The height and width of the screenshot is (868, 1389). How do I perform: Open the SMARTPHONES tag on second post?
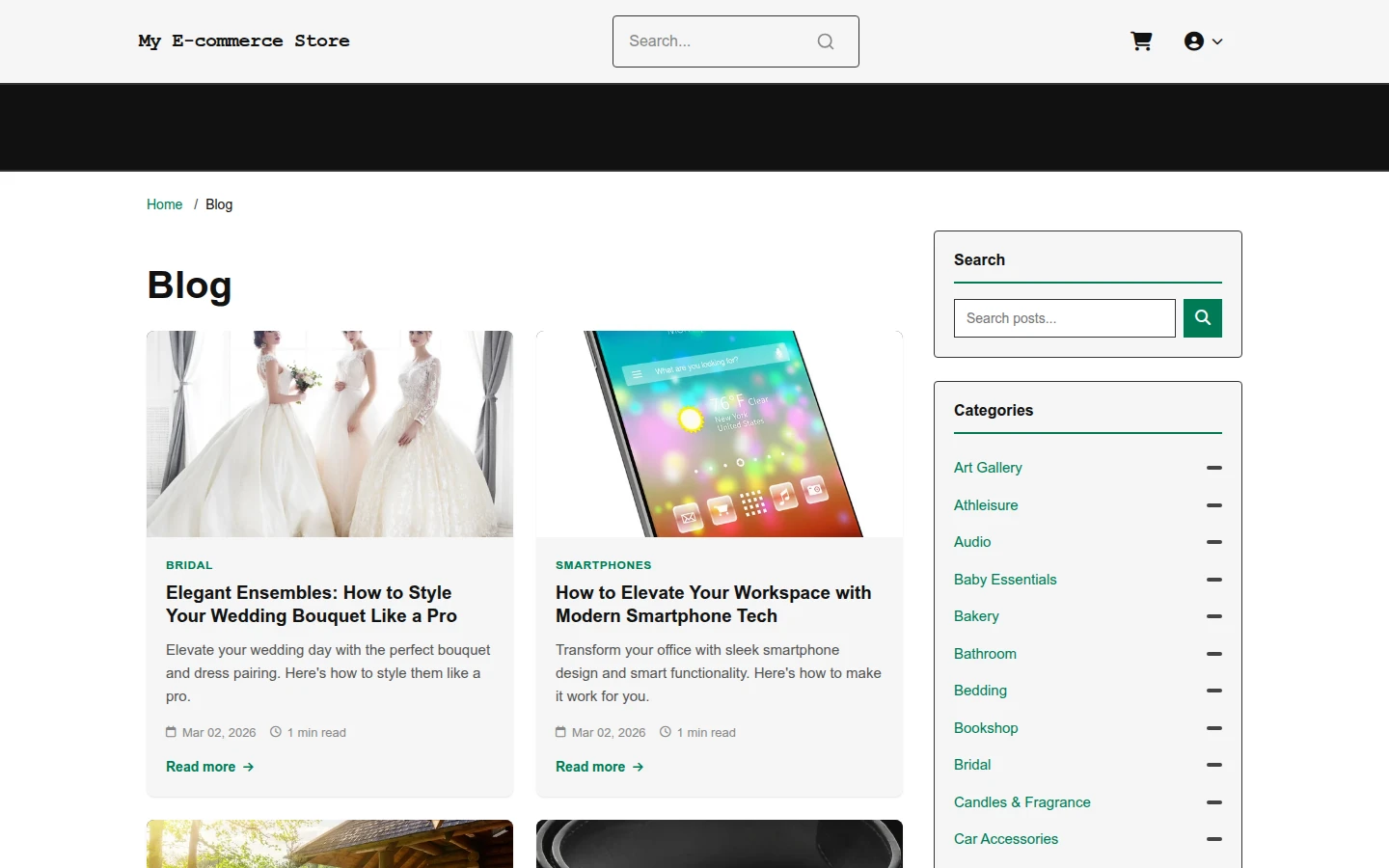click(604, 565)
